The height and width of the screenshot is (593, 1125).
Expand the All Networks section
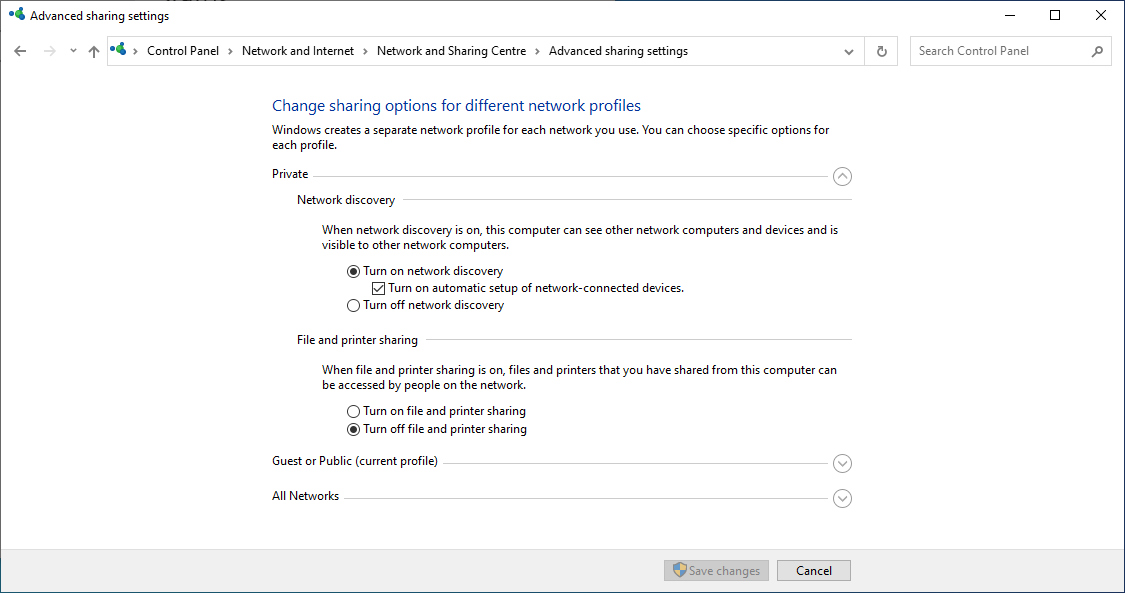coord(842,498)
